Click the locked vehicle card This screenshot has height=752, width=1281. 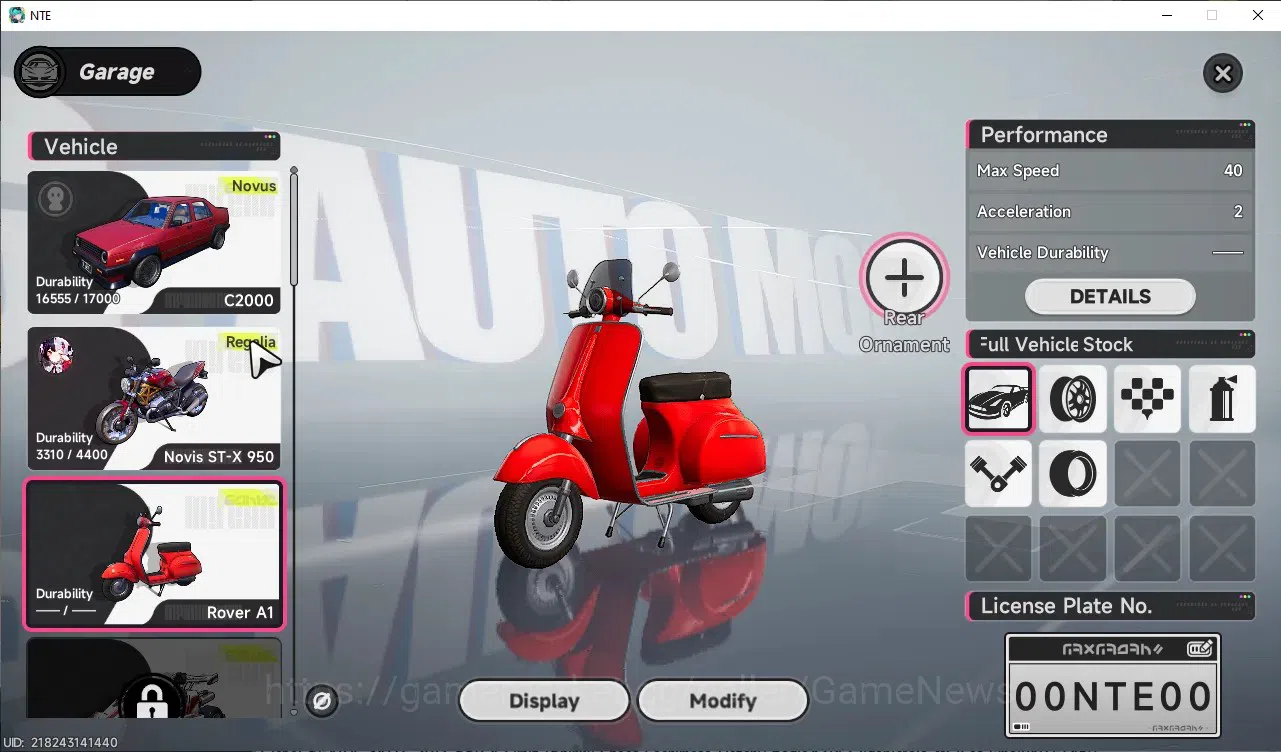point(154,678)
